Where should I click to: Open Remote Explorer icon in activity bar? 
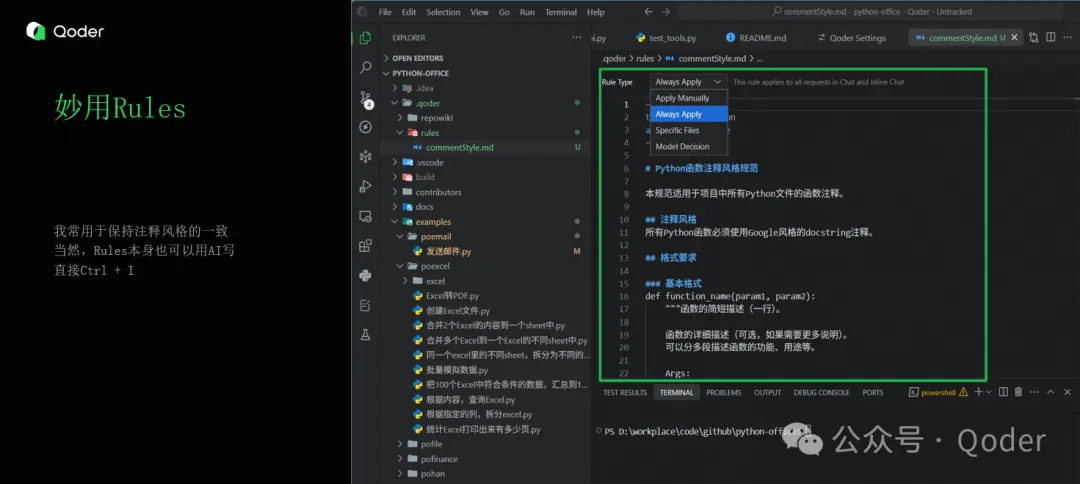coord(365,216)
